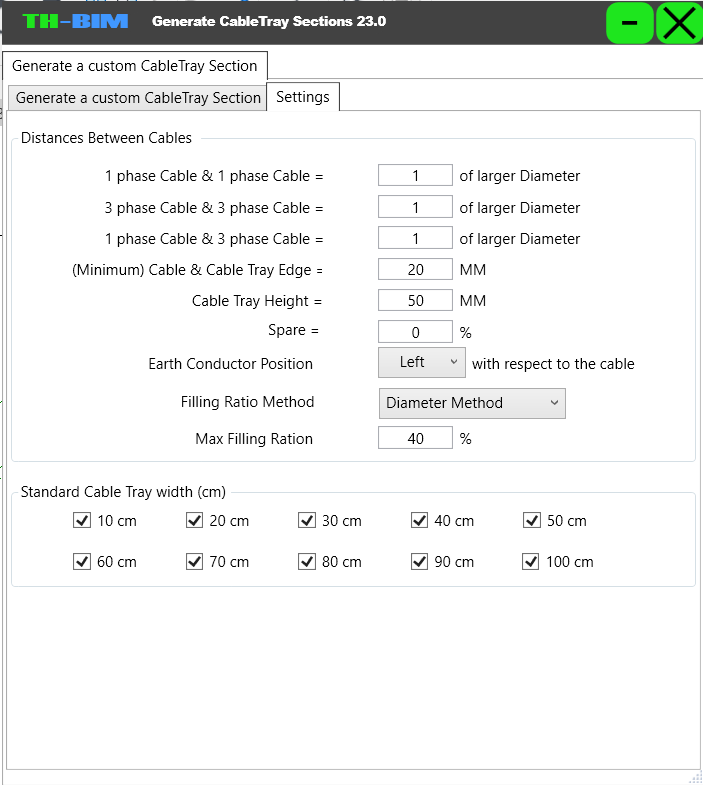
Task: Edit 1 phase & 1 phase Cable distance field
Action: click(415, 176)
